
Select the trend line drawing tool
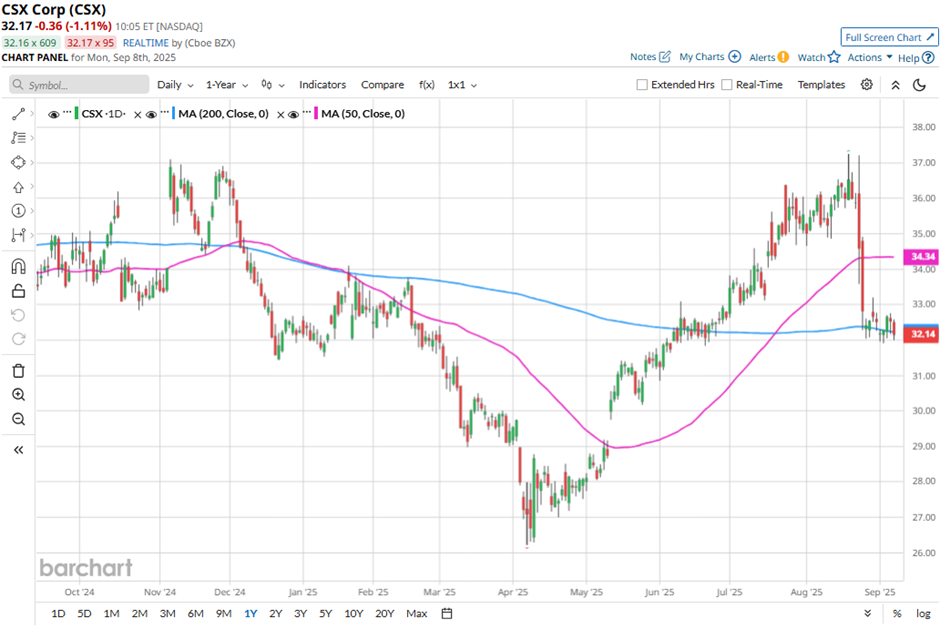point(18,114)
